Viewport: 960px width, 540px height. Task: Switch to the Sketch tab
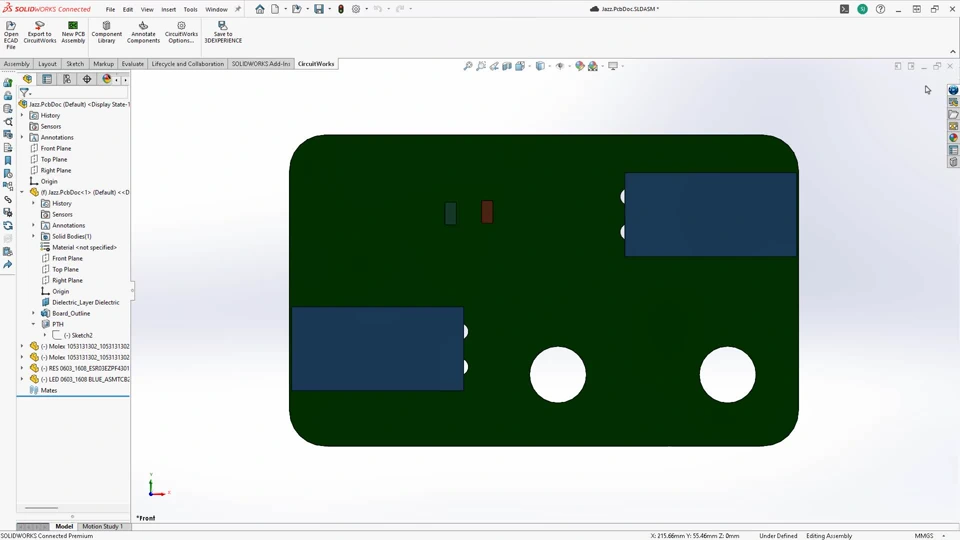(75, 64)
